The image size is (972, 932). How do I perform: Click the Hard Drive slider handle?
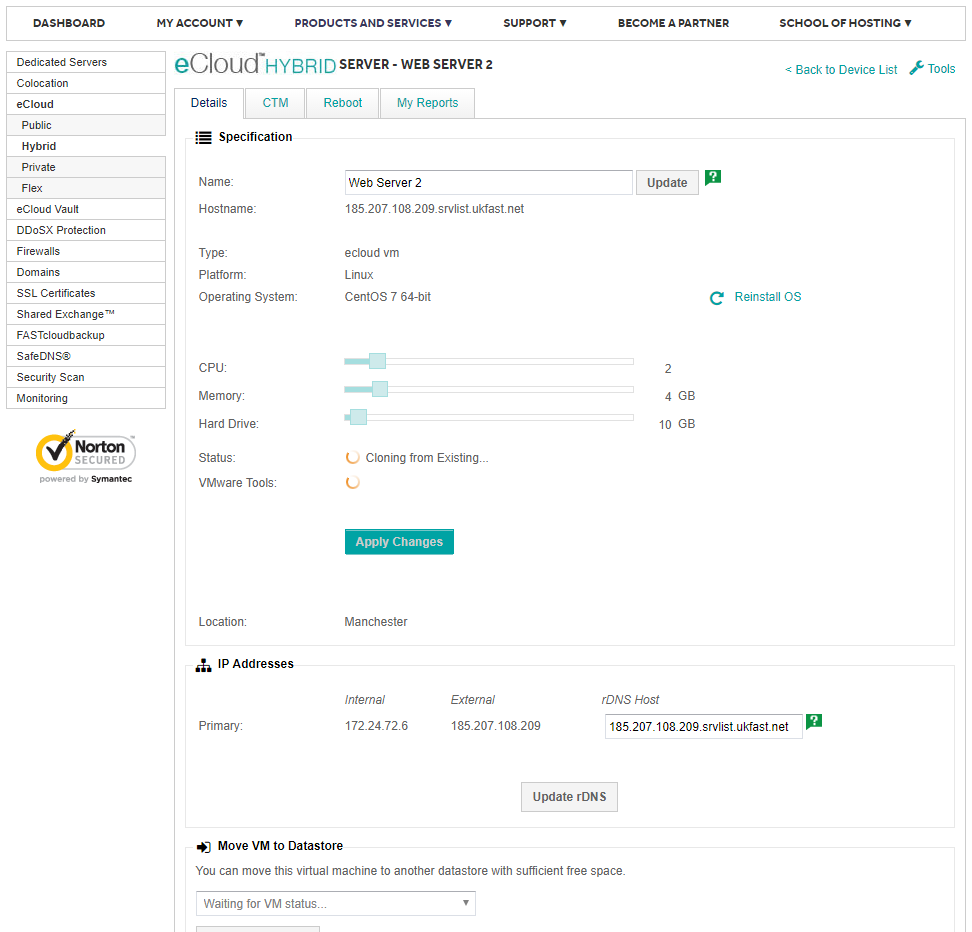tap(358, 417)
